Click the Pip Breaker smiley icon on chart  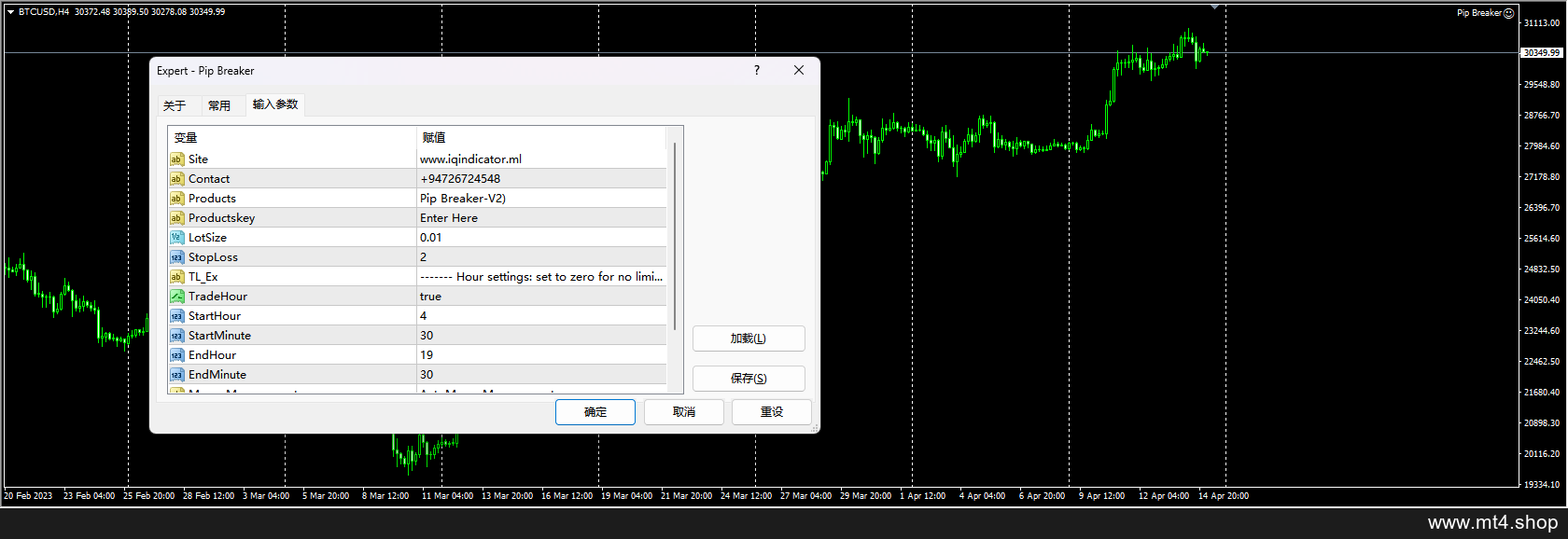(x=1509, y=13)
